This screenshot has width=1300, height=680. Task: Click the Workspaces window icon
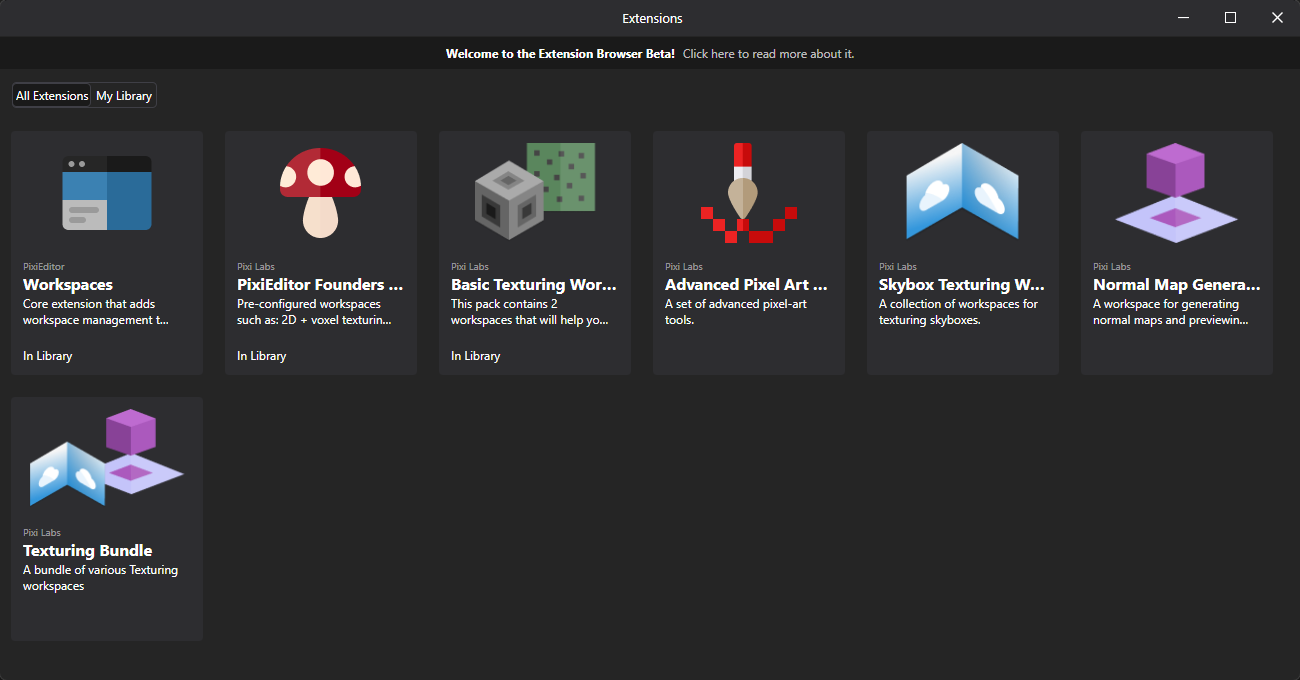pos(107,192)
